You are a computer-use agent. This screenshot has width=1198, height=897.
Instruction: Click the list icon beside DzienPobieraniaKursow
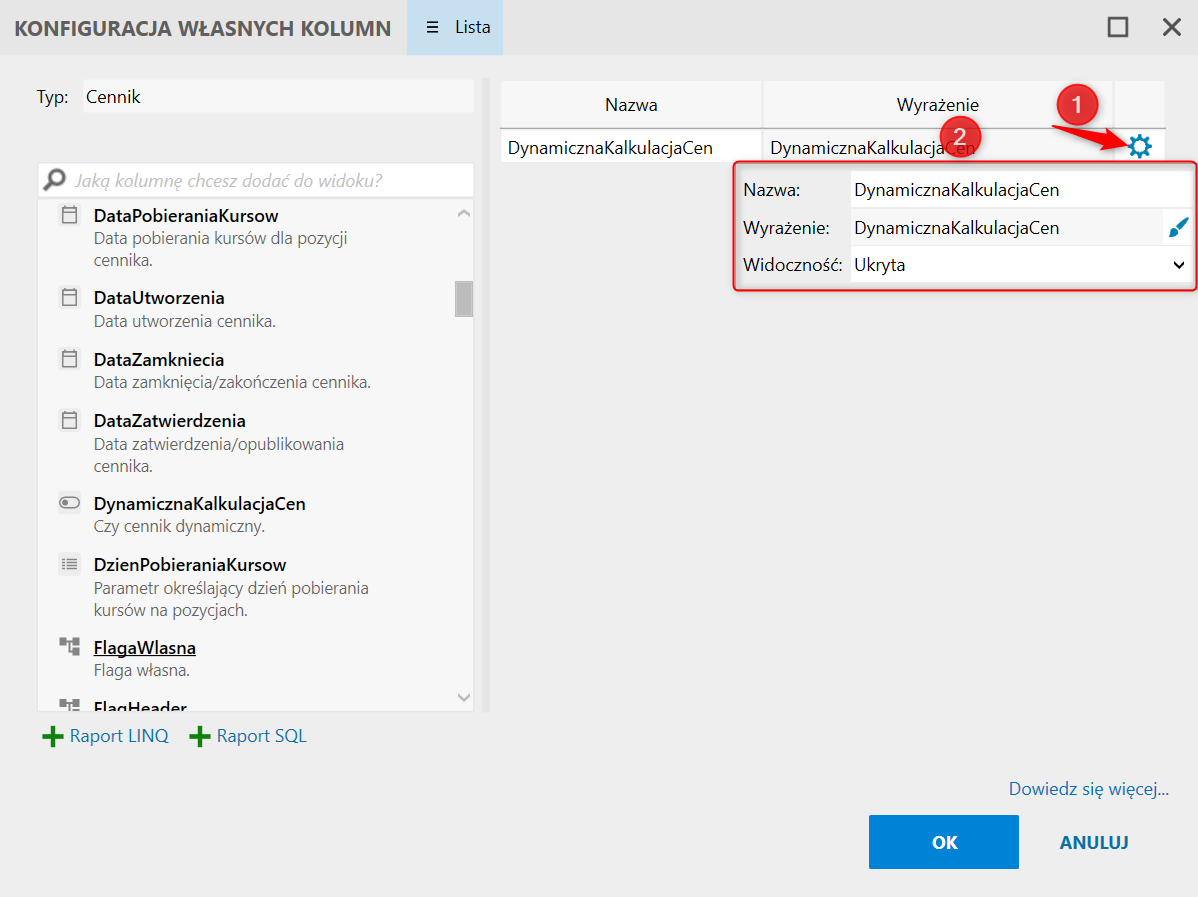tap(69, 564)
